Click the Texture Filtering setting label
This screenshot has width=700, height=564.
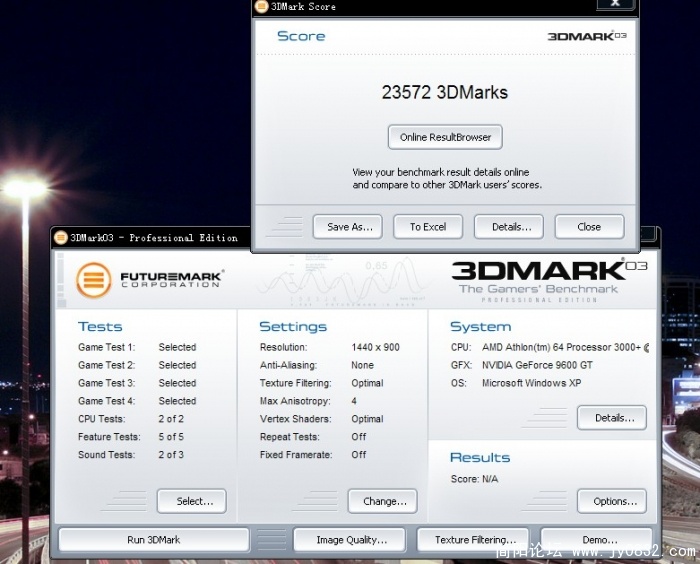coord(296,383)
